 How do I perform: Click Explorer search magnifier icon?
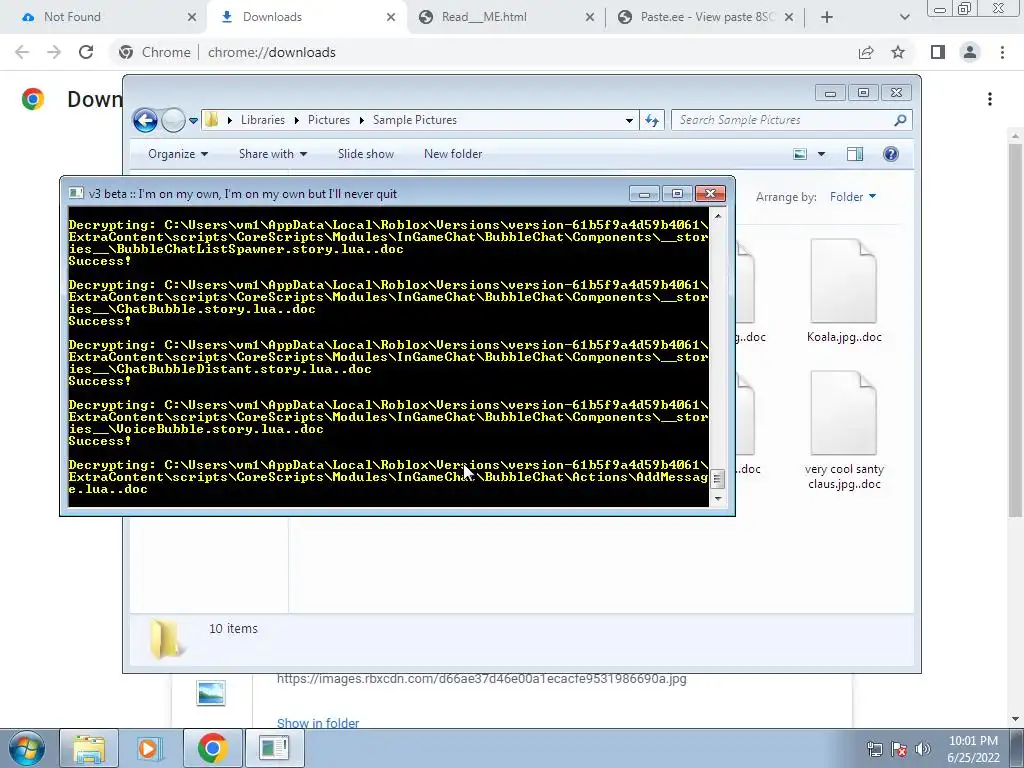(x=900, y=120)
